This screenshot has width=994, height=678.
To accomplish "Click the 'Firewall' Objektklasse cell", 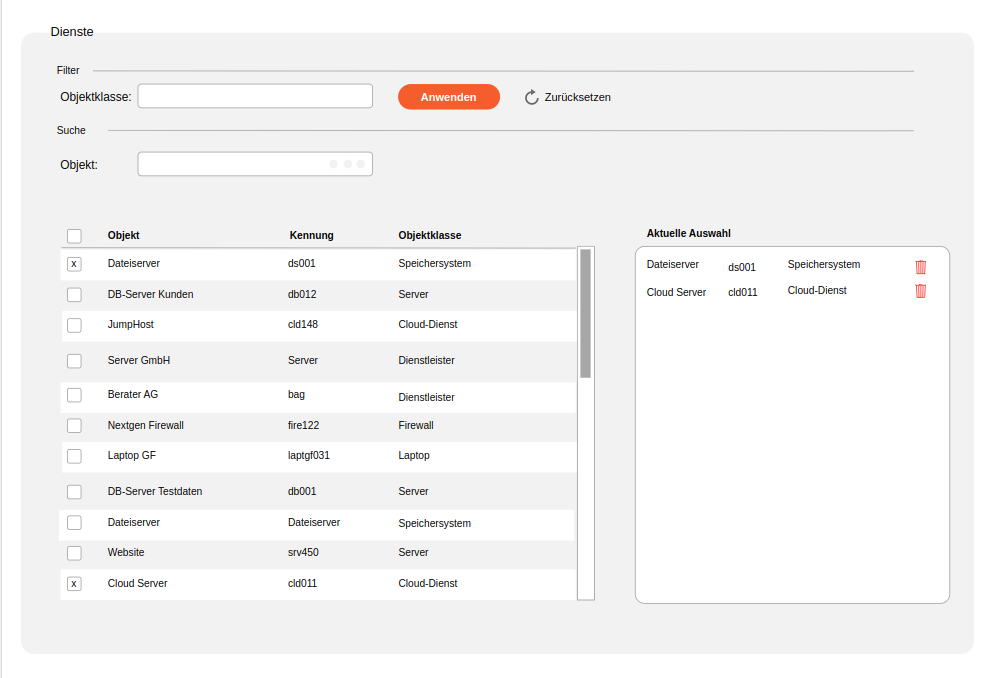I will (416, 425).
